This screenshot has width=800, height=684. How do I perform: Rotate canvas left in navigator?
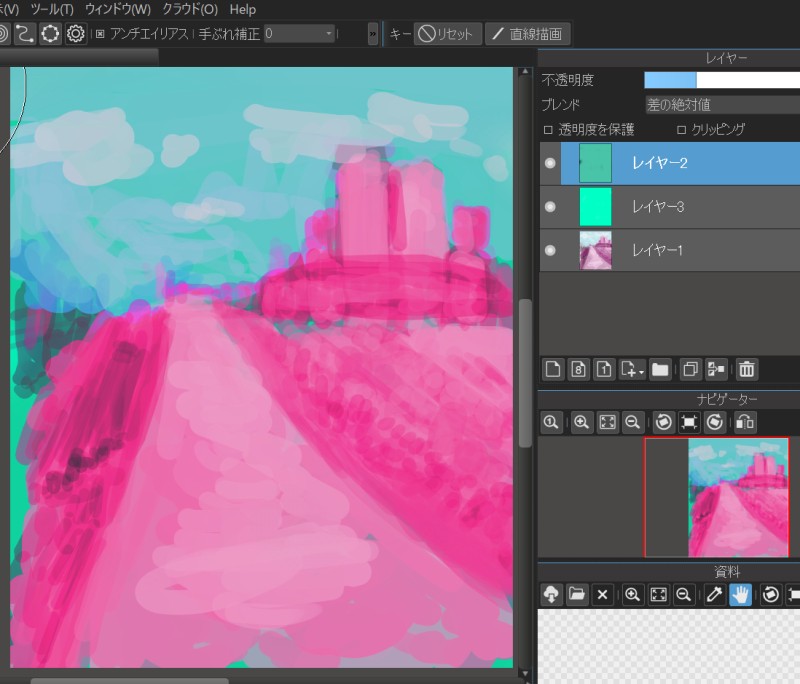(x=664, y=422)
